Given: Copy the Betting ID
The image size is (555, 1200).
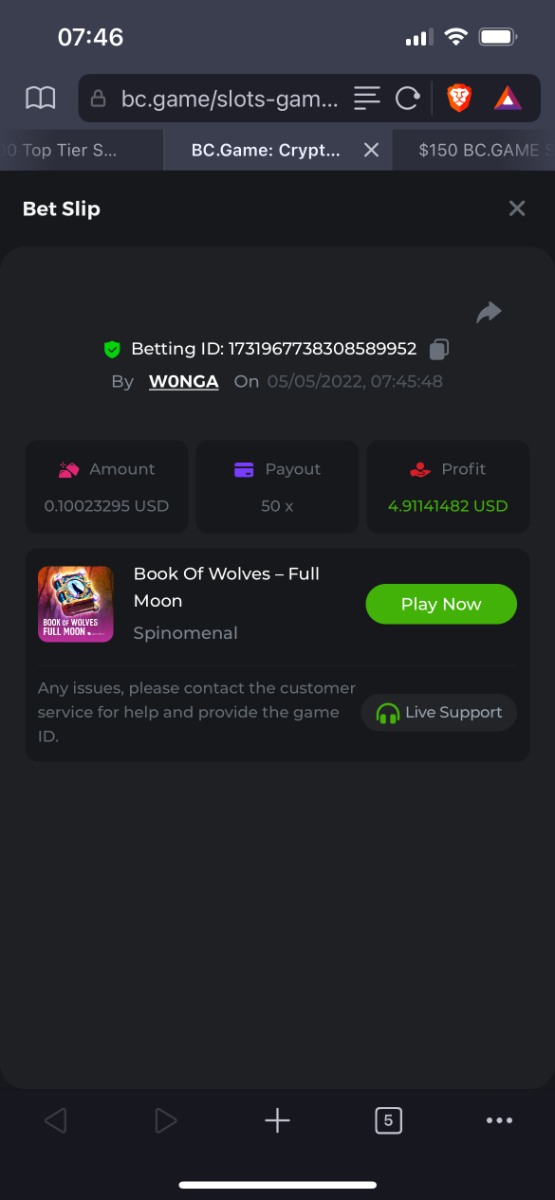Looking at the screenshot, I should tap(439, 349).
